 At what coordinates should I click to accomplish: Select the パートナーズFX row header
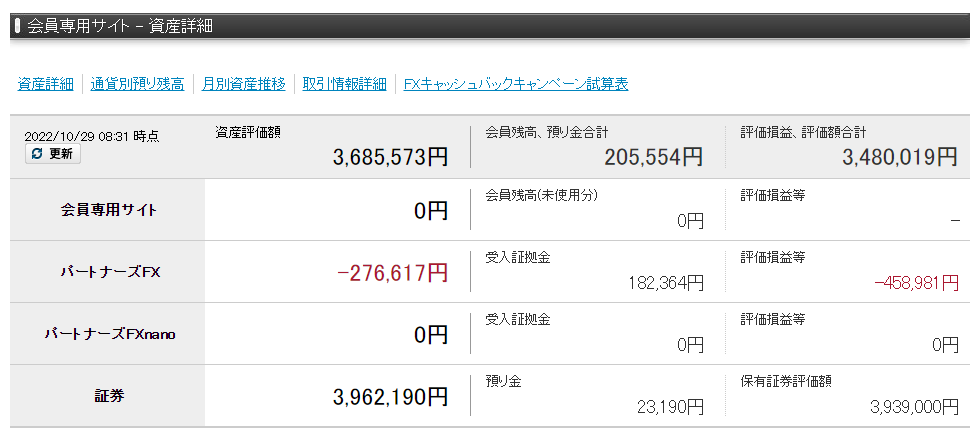[108, 272]
